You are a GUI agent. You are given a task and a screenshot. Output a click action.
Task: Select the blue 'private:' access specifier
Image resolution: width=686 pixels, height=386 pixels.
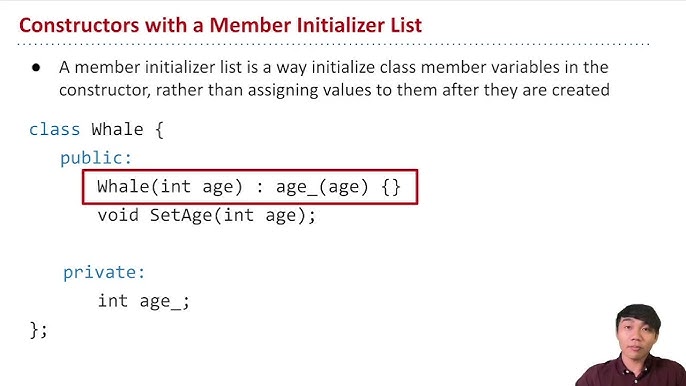click(x=104, y=272)
